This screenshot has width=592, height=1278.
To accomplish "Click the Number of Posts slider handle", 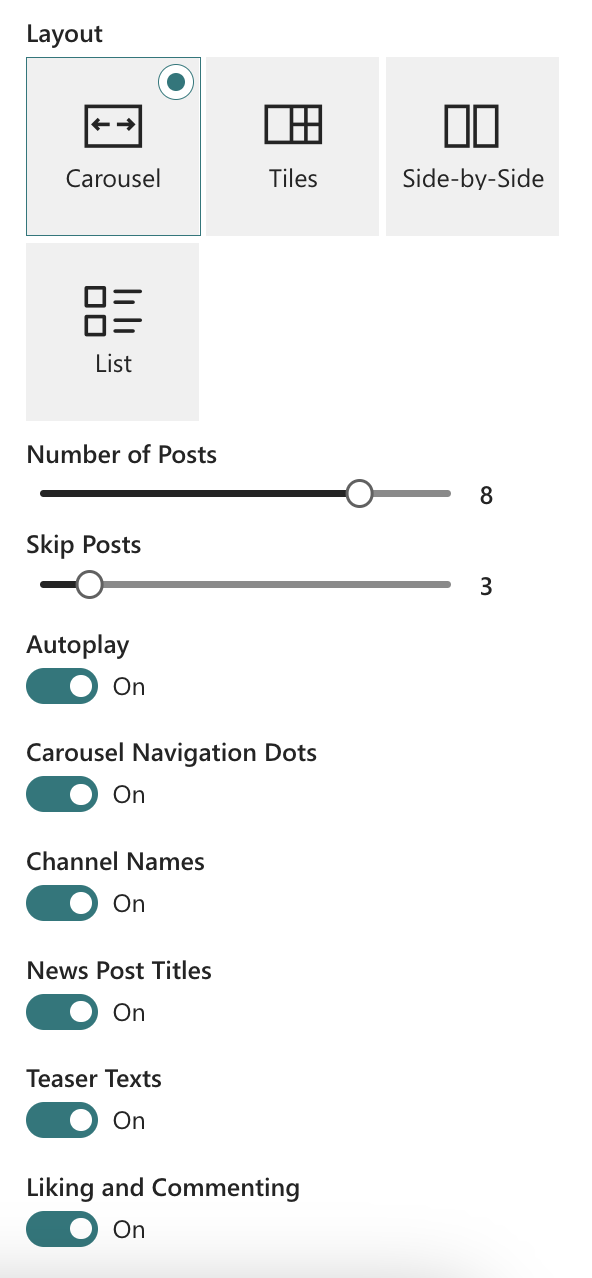I will coord(359,494).
